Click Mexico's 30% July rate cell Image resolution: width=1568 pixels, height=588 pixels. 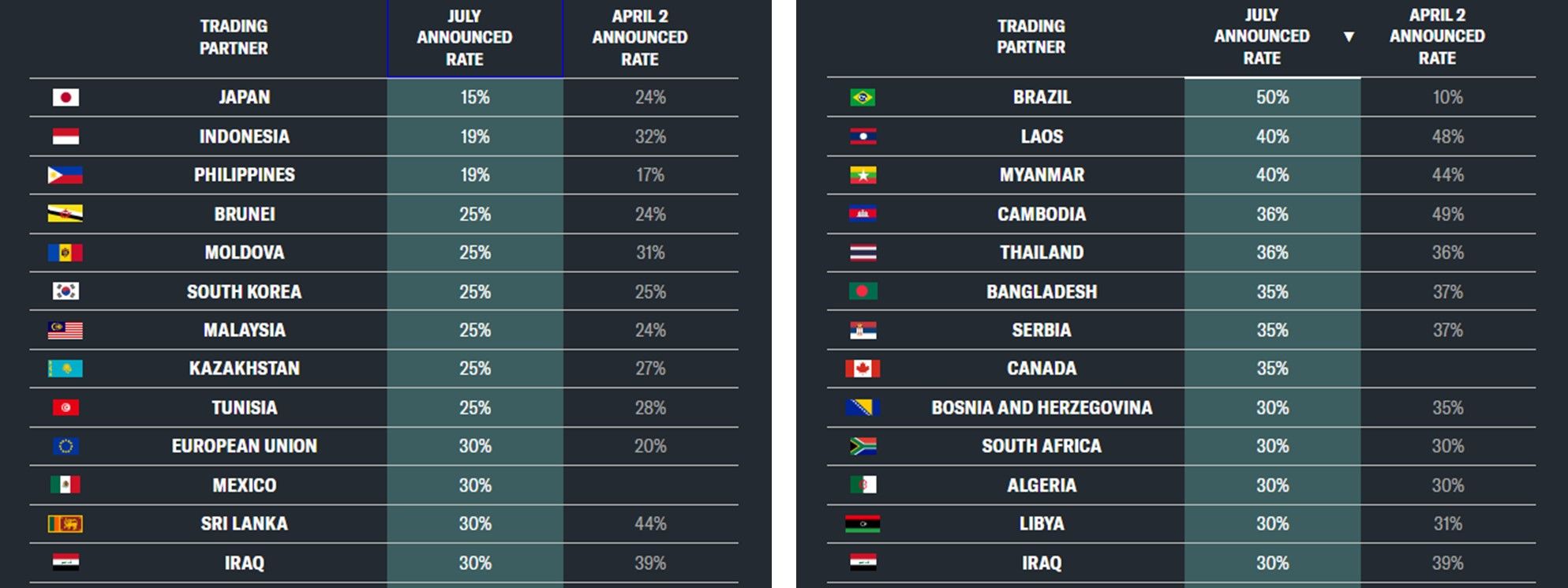[475, 485]
